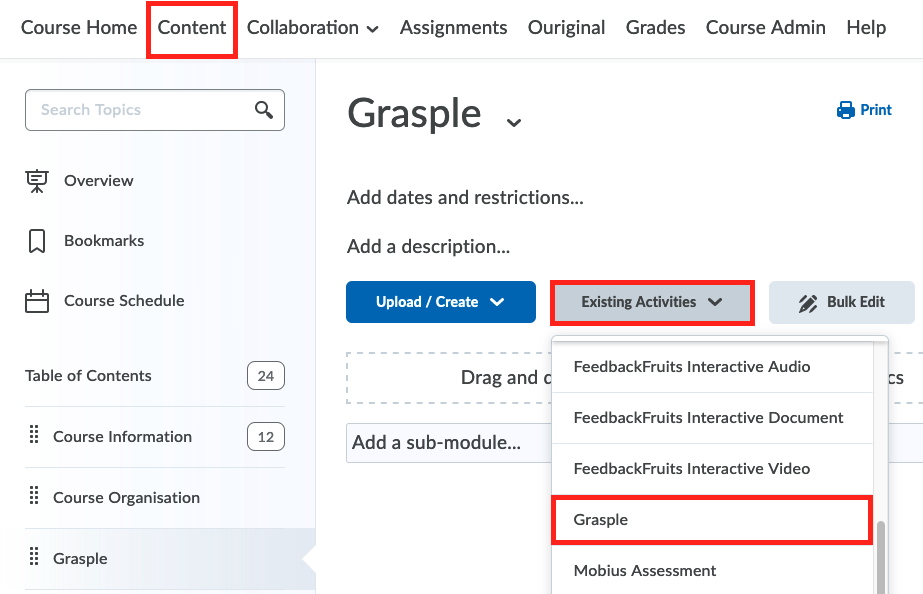Click the search magnifier icon

click(x=264, y=110)
